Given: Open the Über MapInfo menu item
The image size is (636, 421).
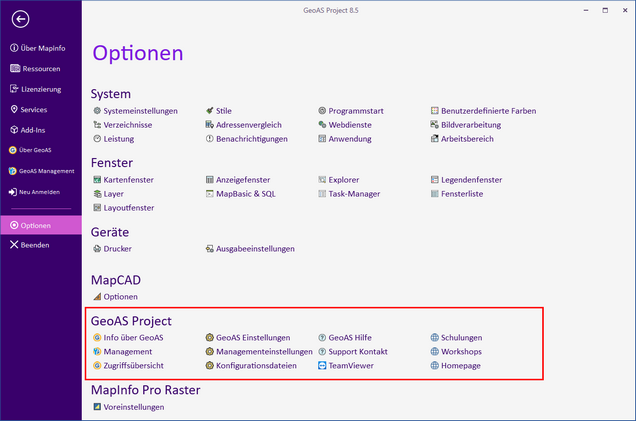Looking at the screenshot, I should (41, 48).
